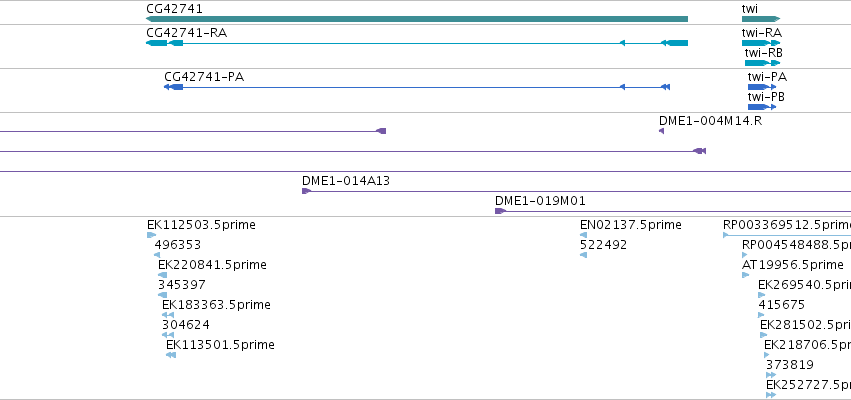Click the EK220841.5prime EST label
This screenshot has width=851, height=400.
212,265
